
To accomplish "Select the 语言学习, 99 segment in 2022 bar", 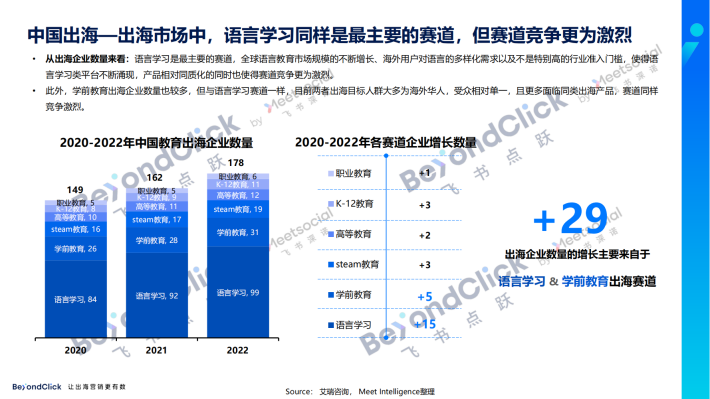I will (x=238, y=292).
